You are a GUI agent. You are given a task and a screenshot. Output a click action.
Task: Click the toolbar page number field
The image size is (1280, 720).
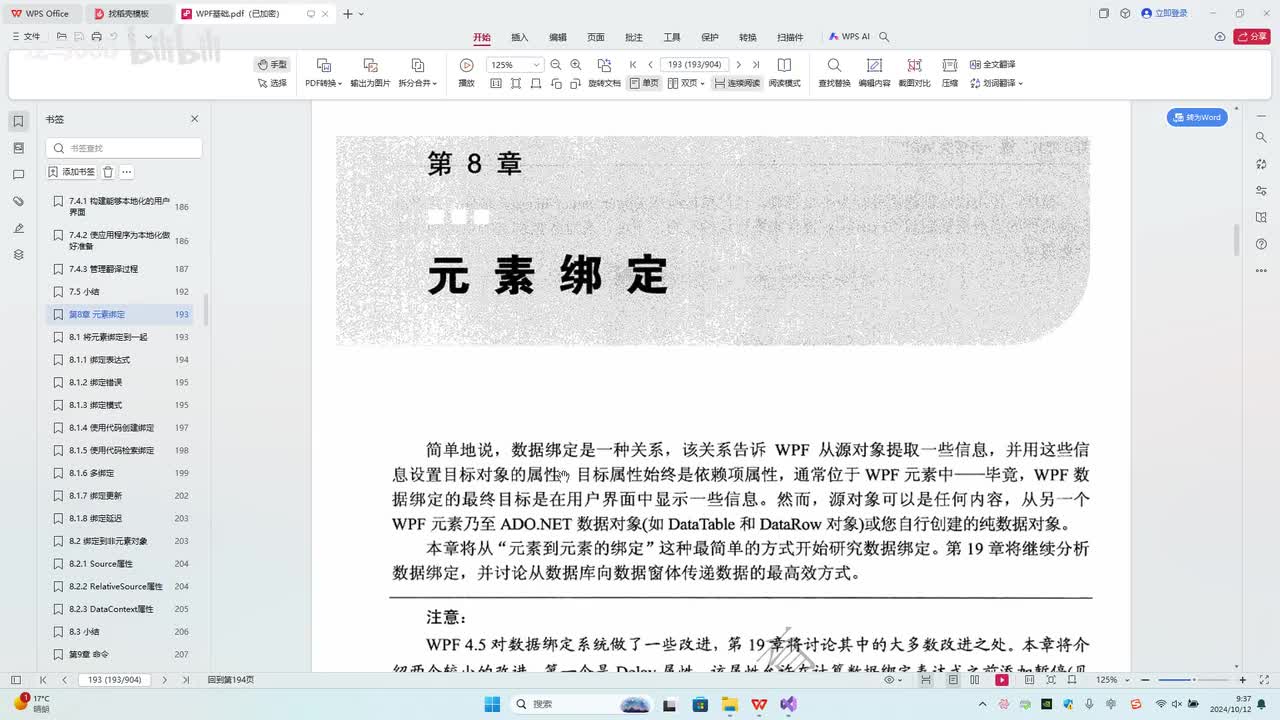694,65
